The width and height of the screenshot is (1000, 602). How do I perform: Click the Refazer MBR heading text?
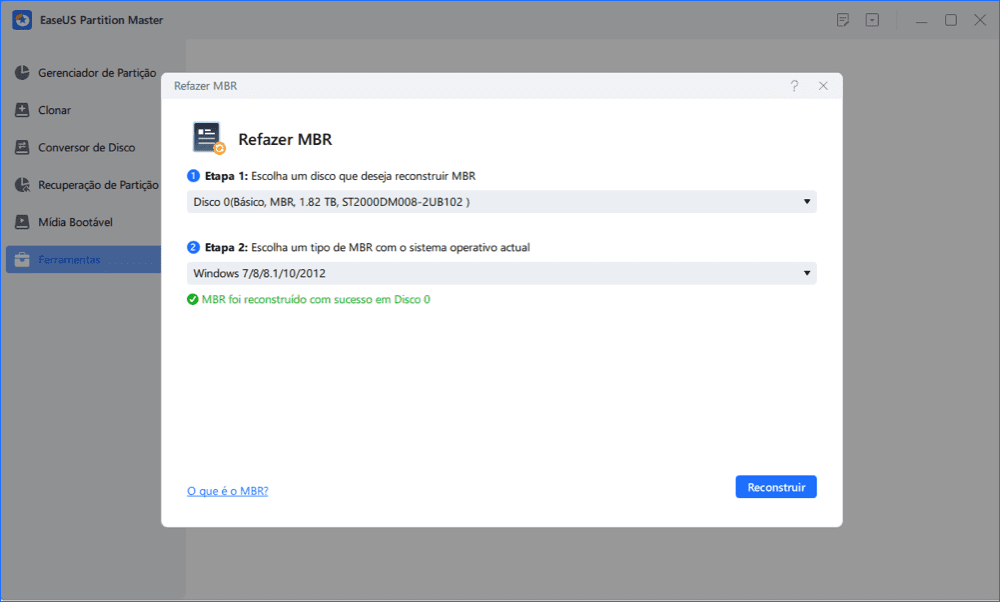click(x=285, y=139)
